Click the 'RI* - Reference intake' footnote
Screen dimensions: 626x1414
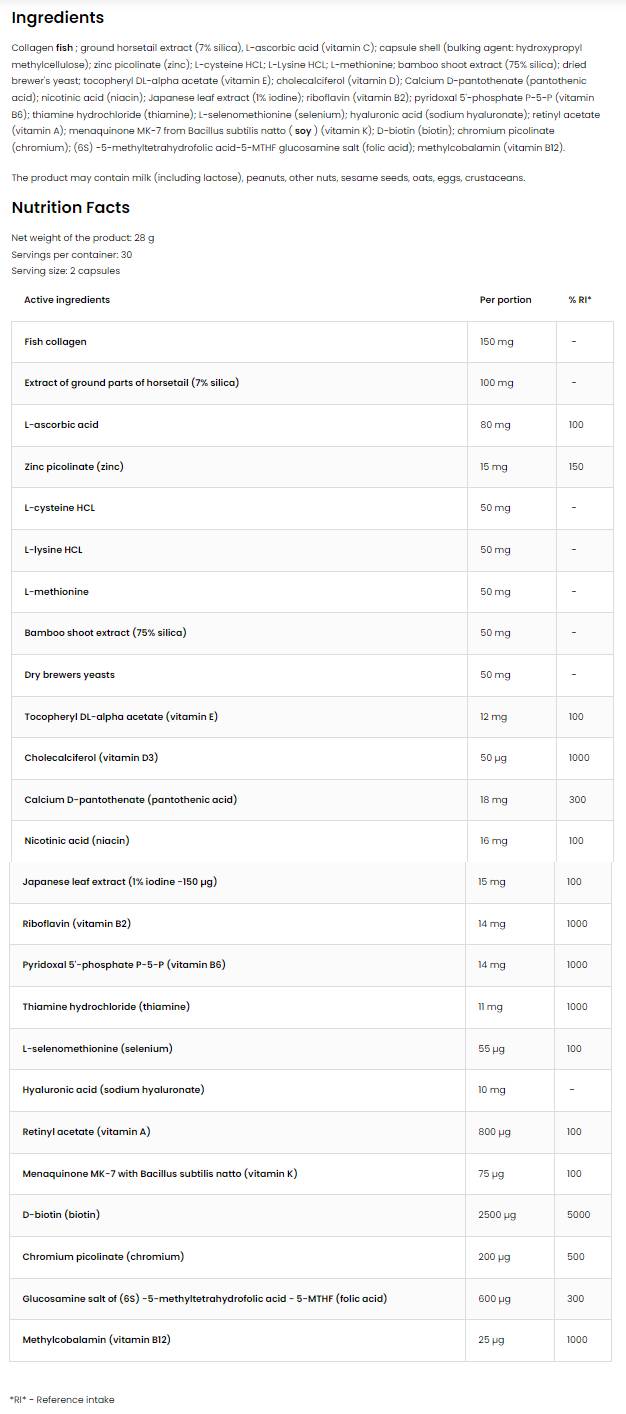[x=62, y=1400]
